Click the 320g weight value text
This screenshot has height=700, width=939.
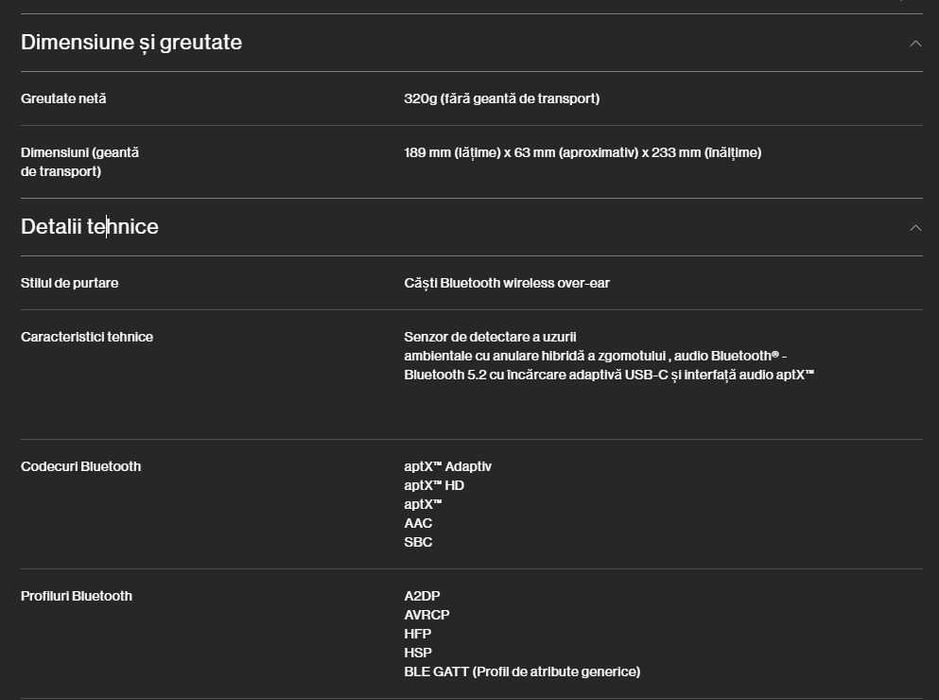point(501,98)
